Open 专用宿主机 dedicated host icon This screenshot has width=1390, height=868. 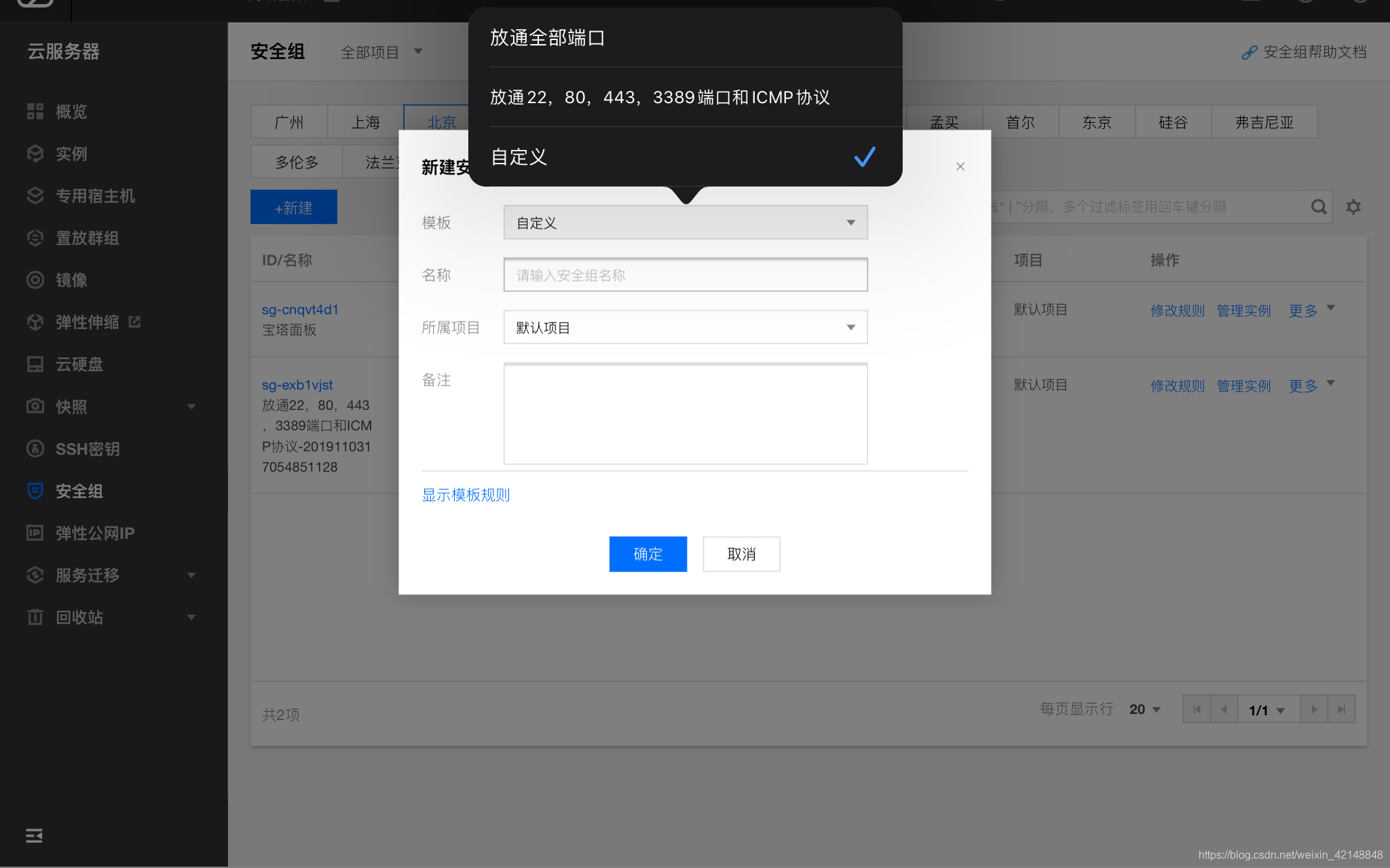35,195
